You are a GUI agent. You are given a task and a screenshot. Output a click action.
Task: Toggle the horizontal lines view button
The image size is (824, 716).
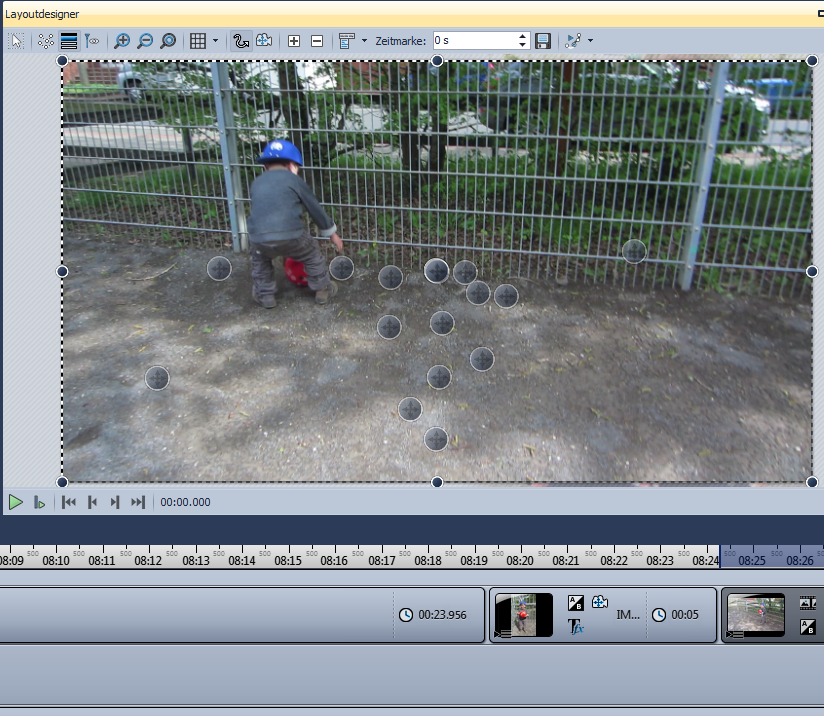click(69, 41)
